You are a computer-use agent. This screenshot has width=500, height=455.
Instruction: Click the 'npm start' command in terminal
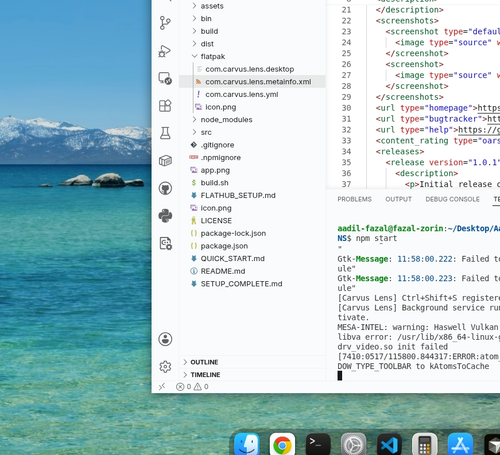click(x=376, y=238)
